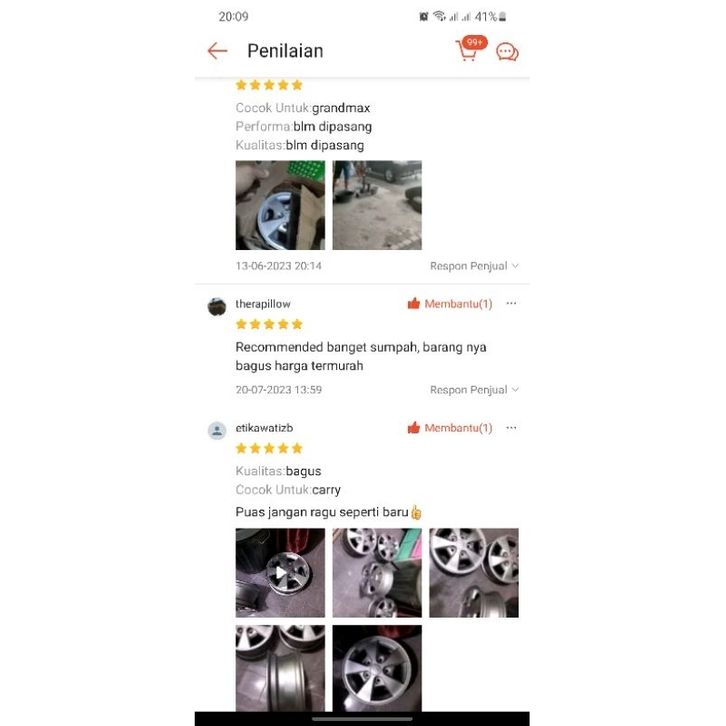Image resolution: width=726 pixels, height=726 pixels.
Task: Open etikawatizb's profile avatar
Action: pos(217,431)
